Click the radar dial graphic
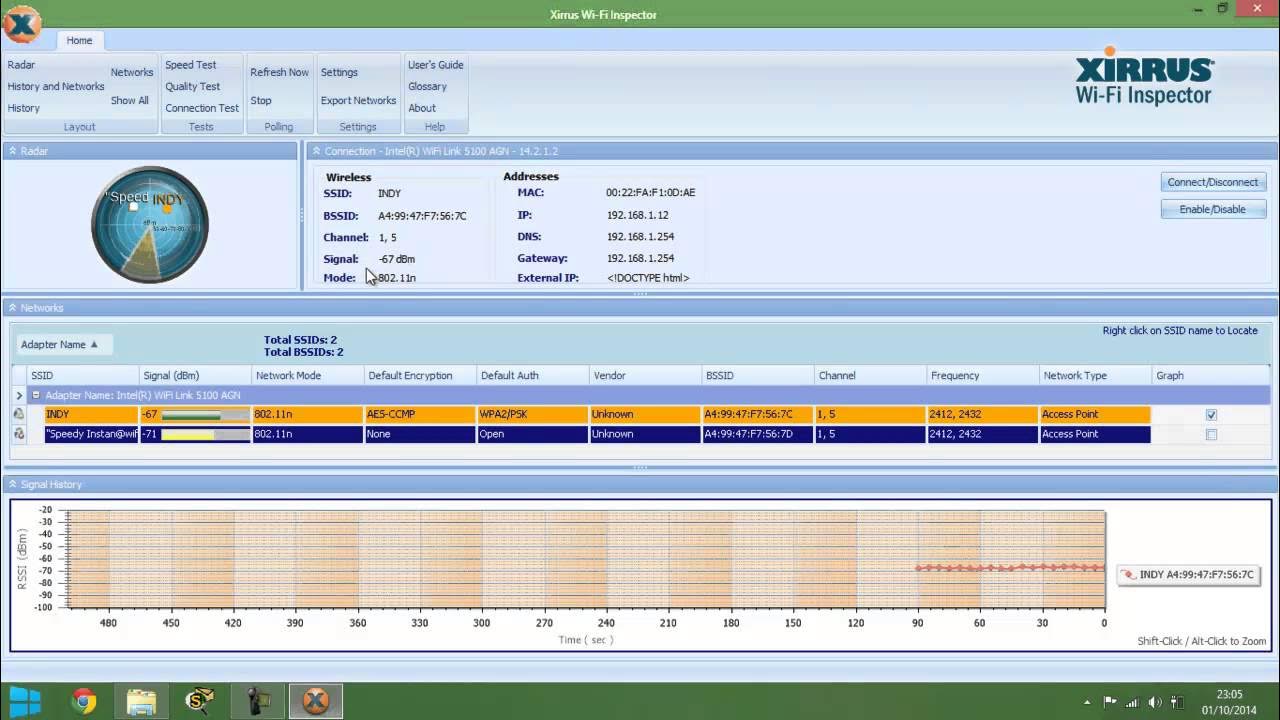Viewport: 1280px width, 720px height. [150, 224]
